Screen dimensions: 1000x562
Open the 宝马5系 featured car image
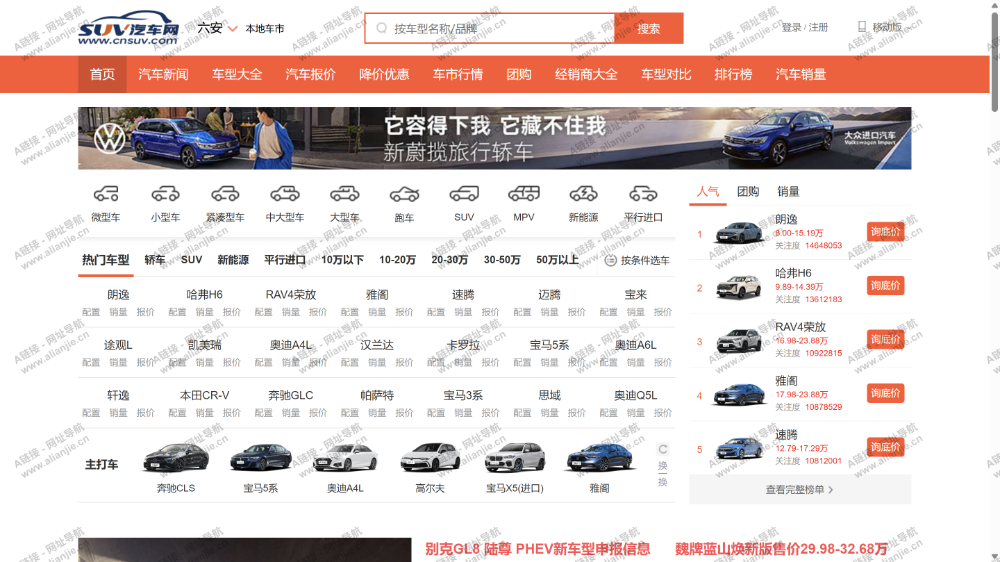coord(261,457)
